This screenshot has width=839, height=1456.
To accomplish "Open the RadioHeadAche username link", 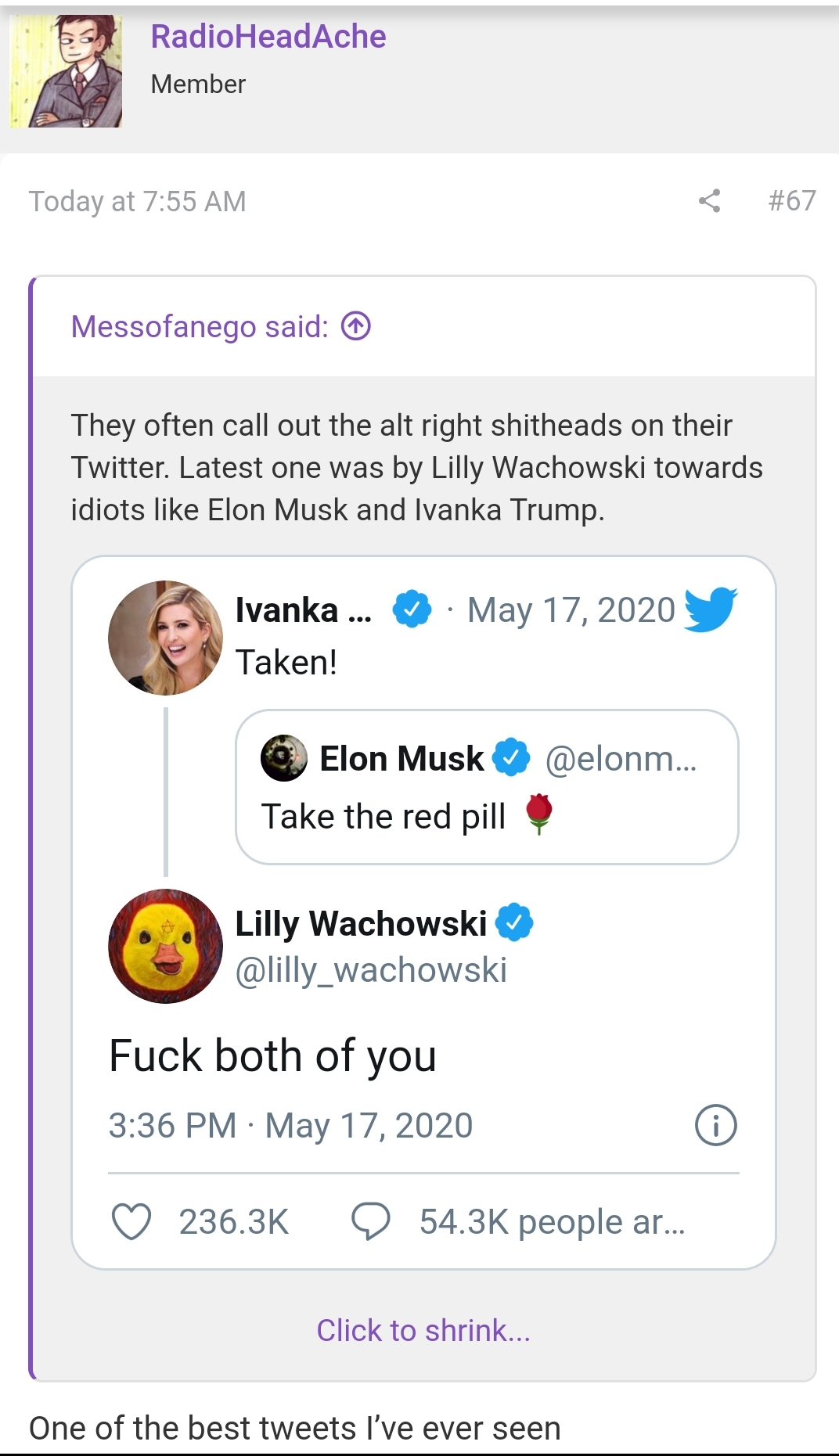I will pos(268,37).
